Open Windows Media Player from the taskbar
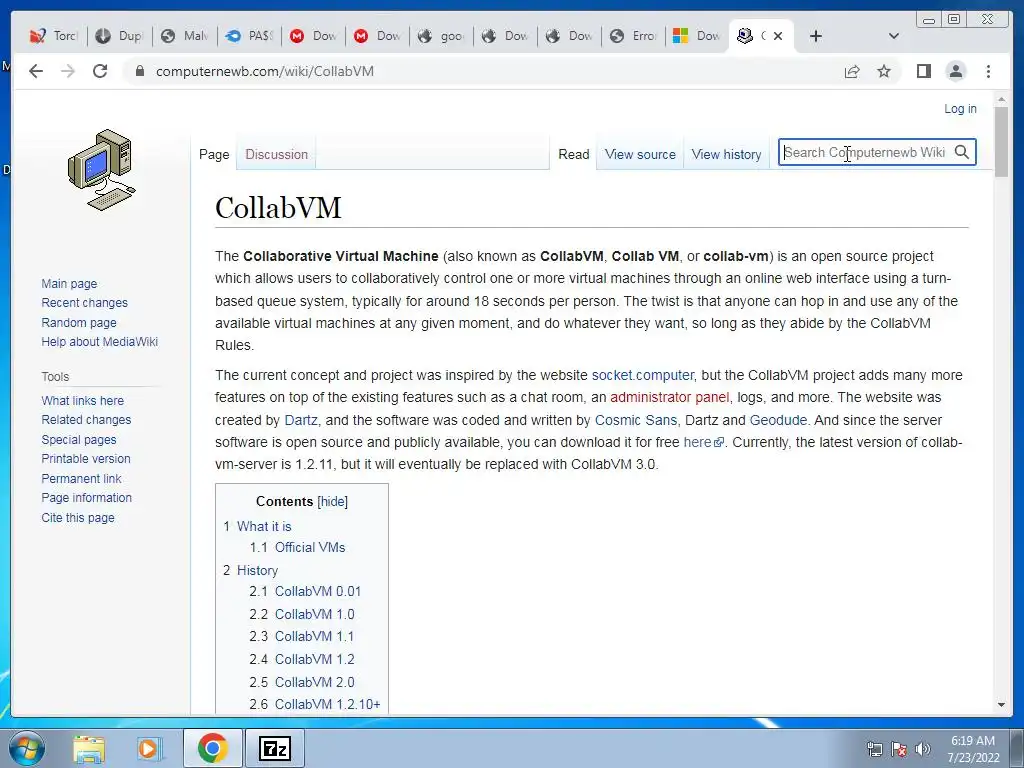The width and height of the screenshot is (1024, 768). coord(148,748)
